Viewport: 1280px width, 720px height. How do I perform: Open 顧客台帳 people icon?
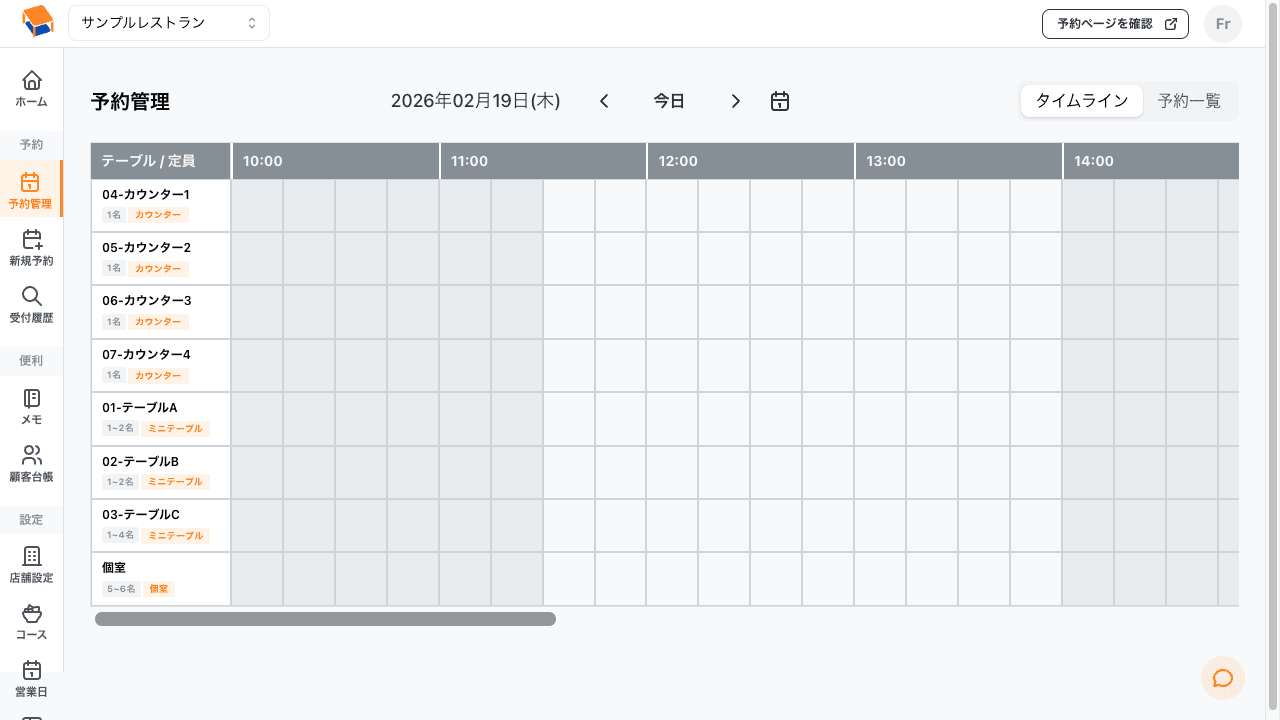(x=32, y=456)
